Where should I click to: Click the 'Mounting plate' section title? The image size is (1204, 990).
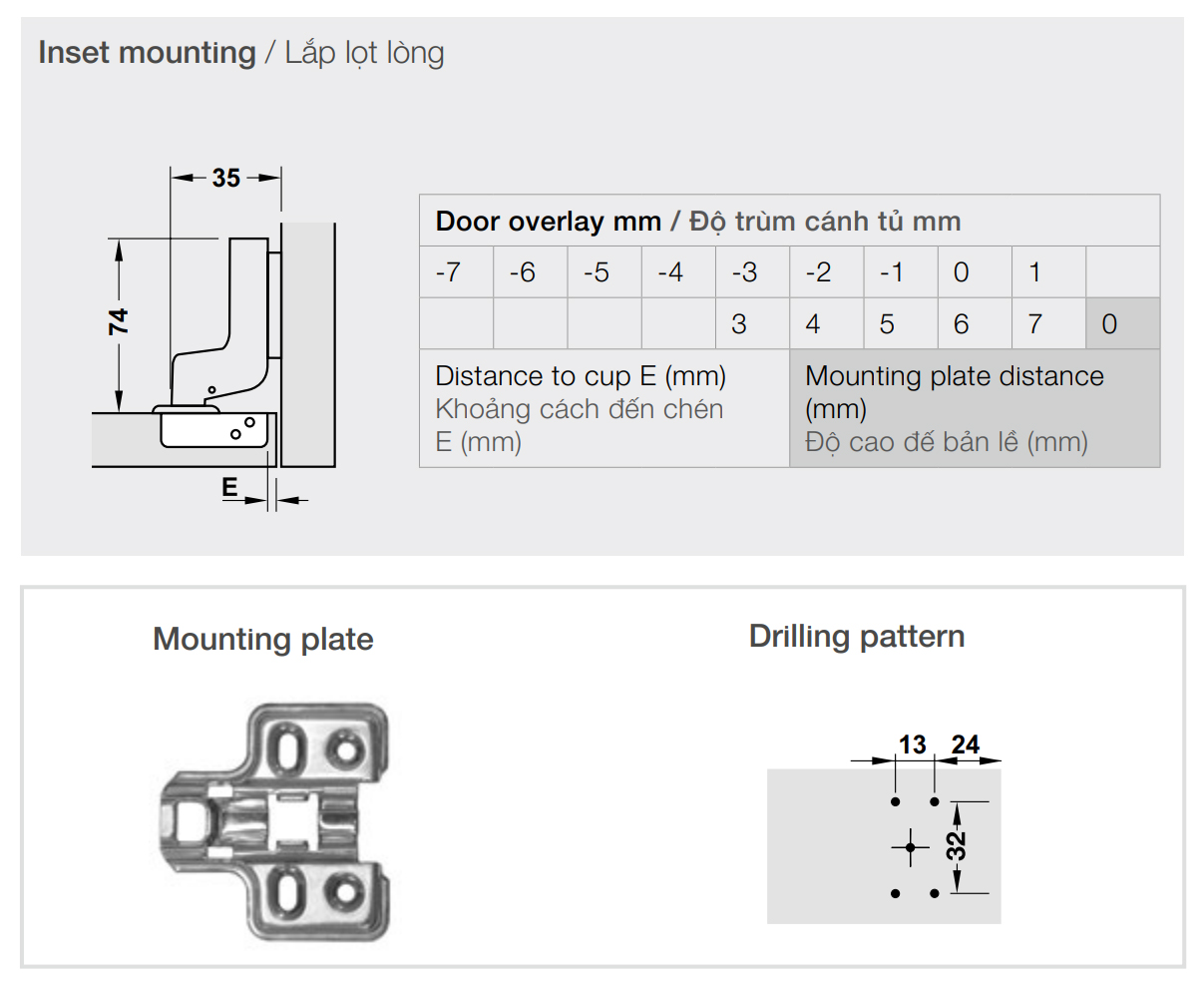pyautogui.click(x=263, y=639)
